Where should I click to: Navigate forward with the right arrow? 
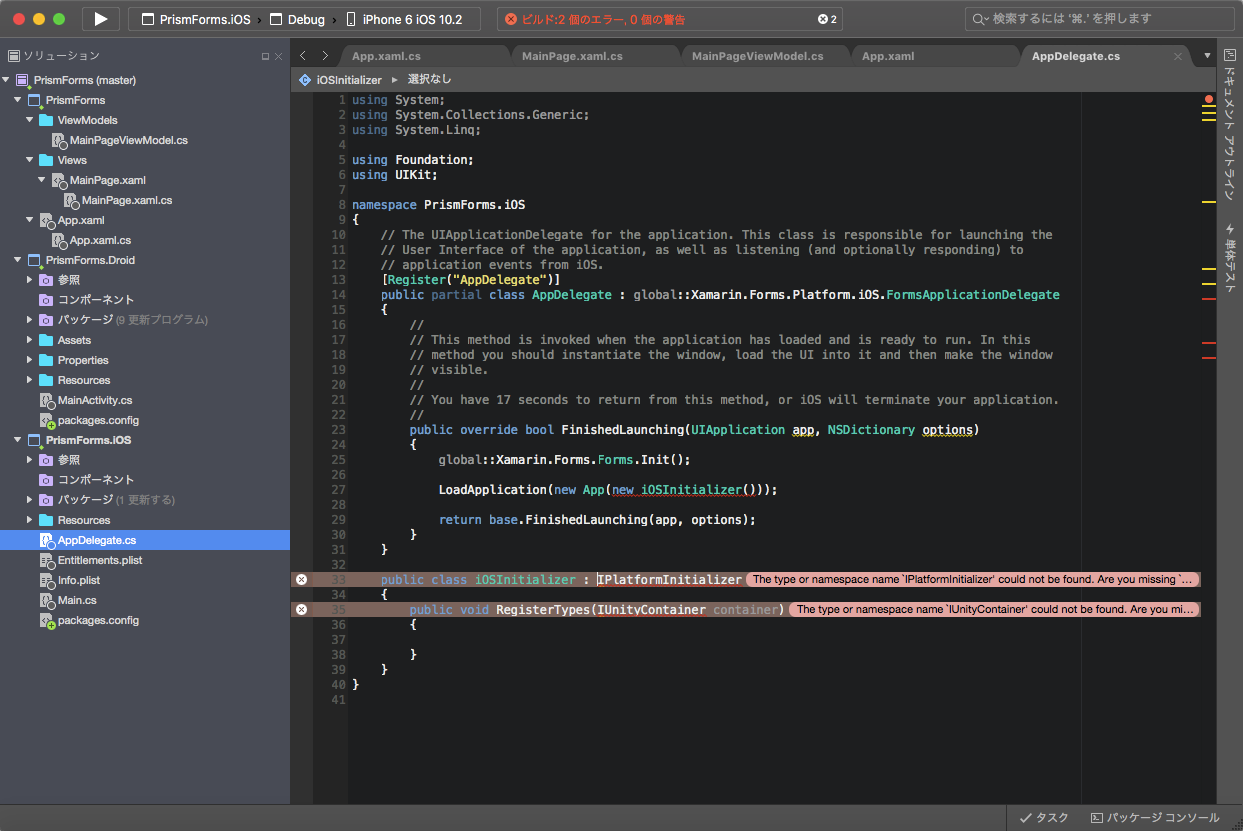coord(325,56)
